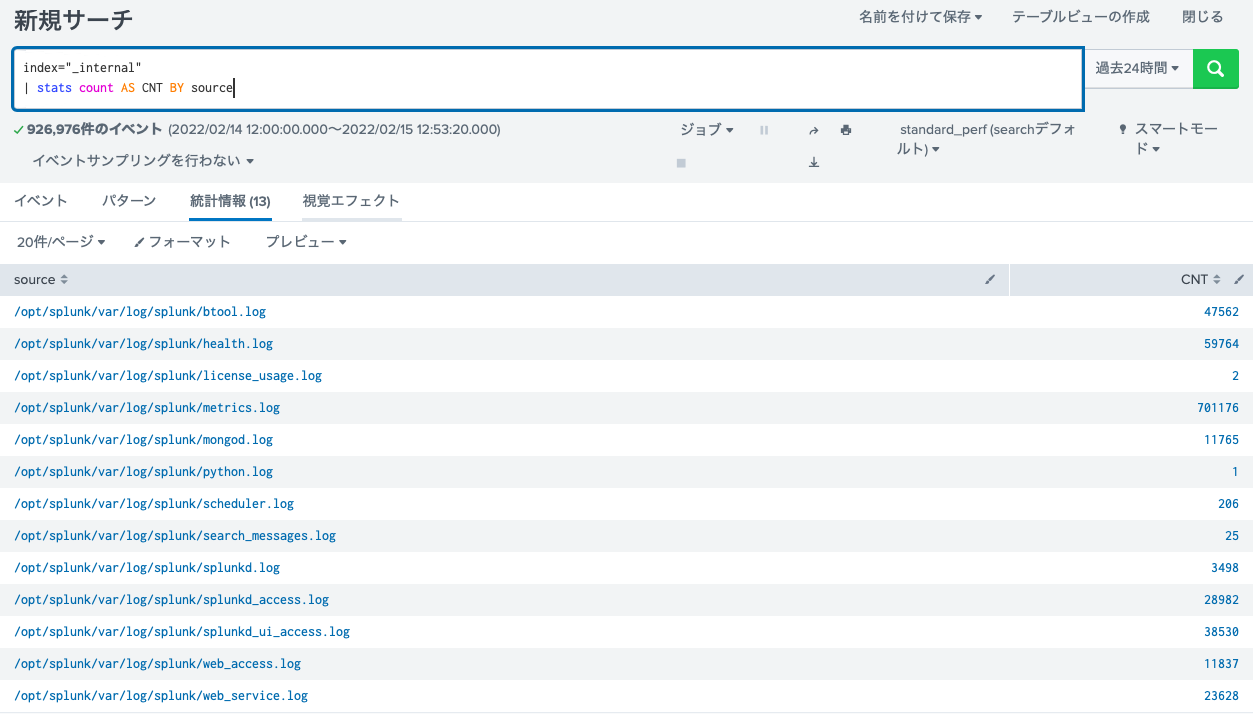1253x720 pixels.
Task: Open the フォーマット options
Action: [182, 242]
